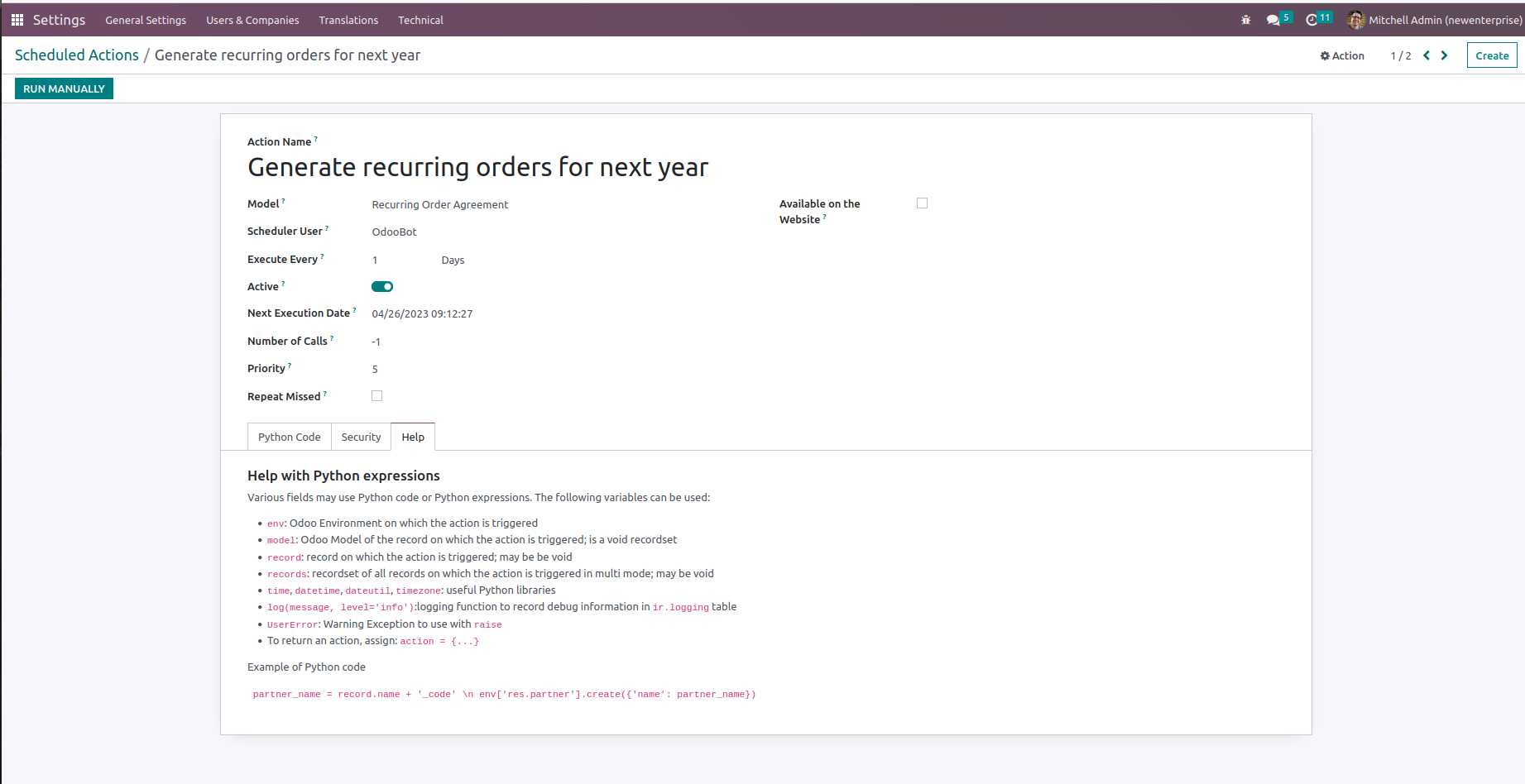Enable Available on the Website checkbox
This screenshot has height=784, width=1525.
click(x=923, y=203)
